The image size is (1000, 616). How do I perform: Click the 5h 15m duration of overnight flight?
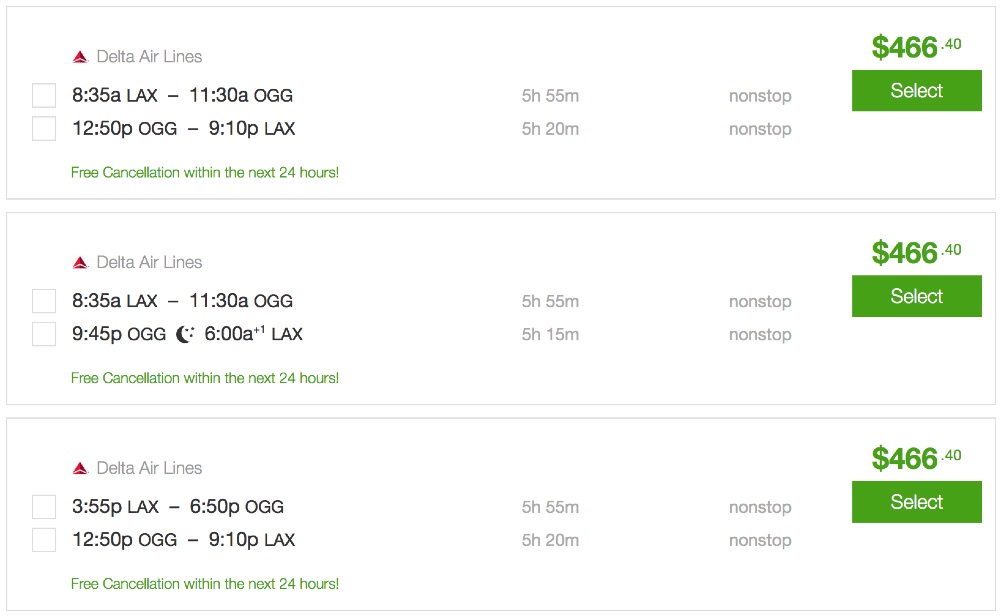coord(550,335)
